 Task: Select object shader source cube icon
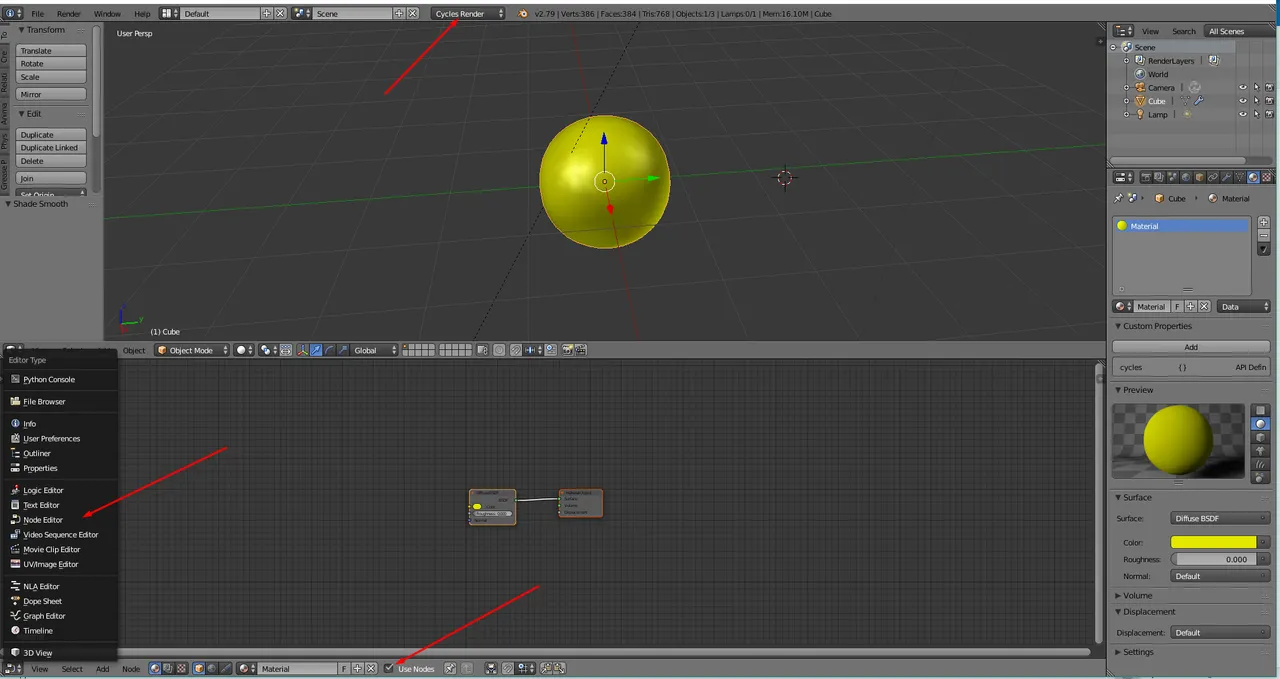pos(199,668)
